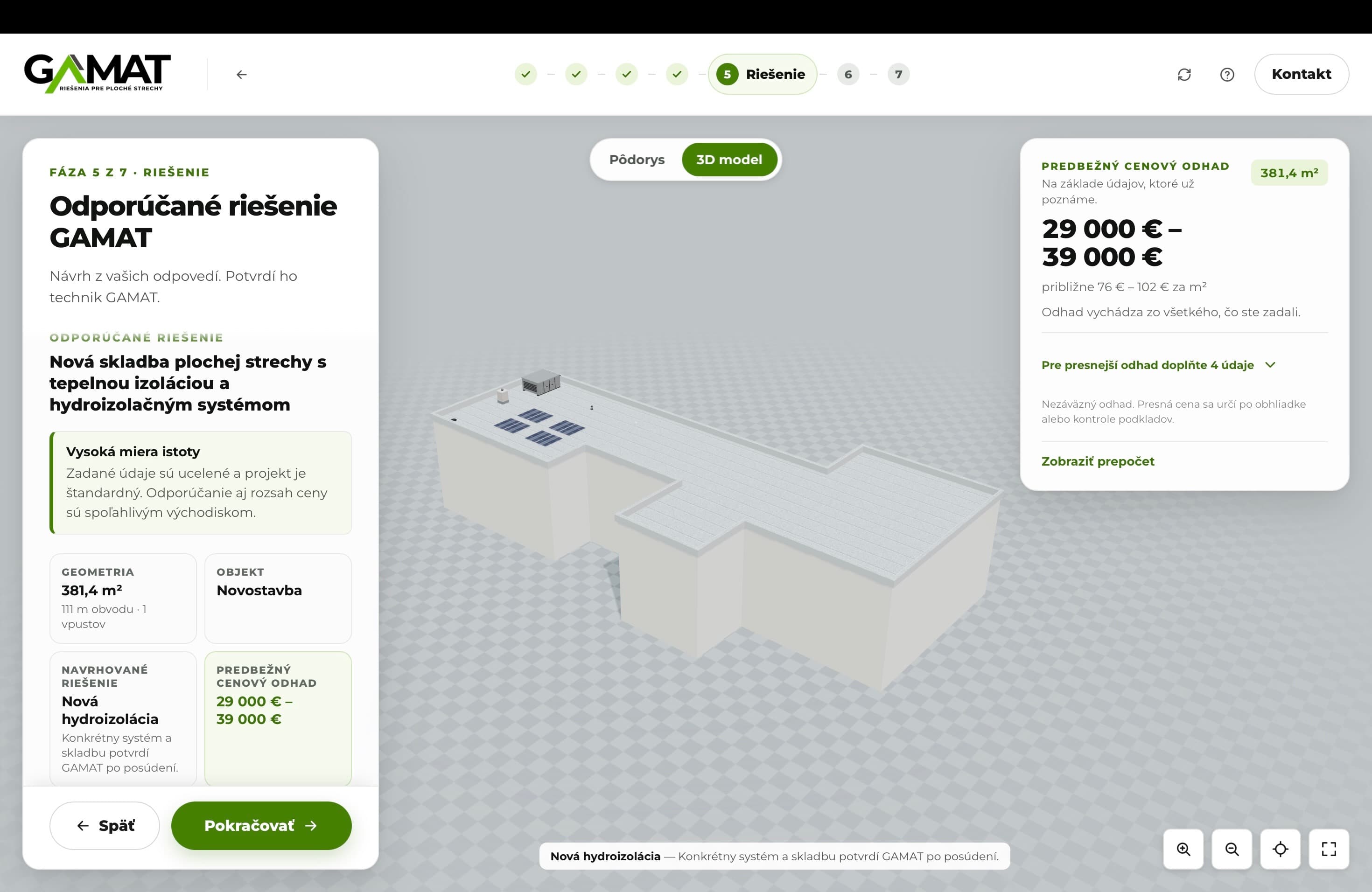Click the solar panels on the roof model

(x=539, y=427)
